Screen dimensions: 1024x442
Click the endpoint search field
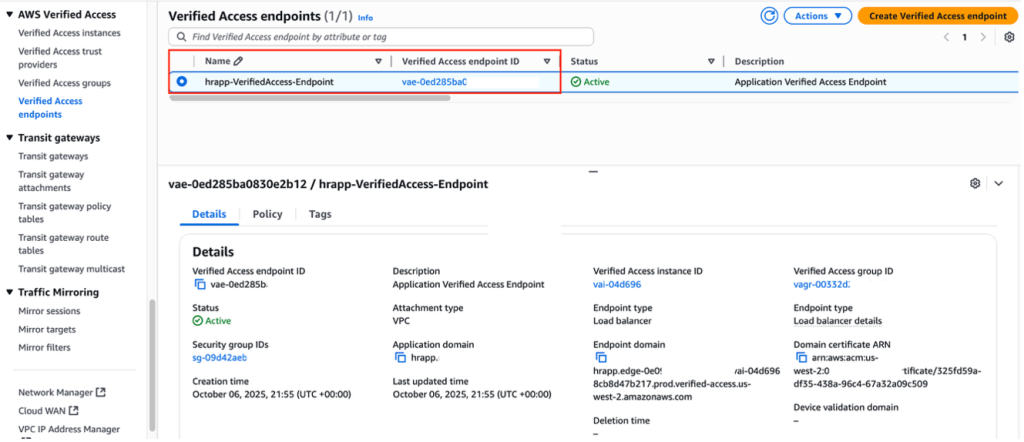pyautogui.click(x=381, y=37)
